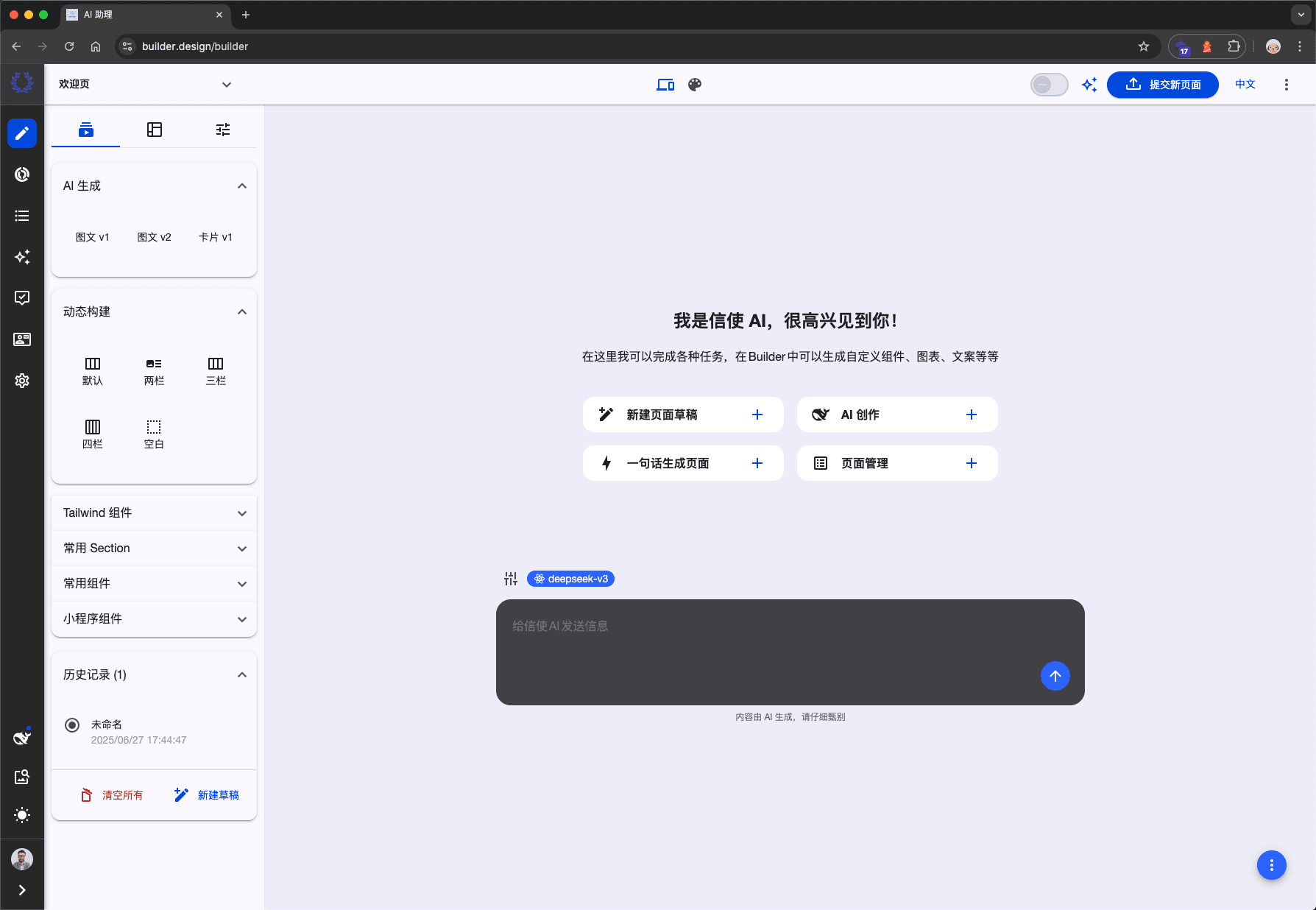The image size is (1316, 910).
Task: Switch to the layout grid tab
Action: point(155,130)
